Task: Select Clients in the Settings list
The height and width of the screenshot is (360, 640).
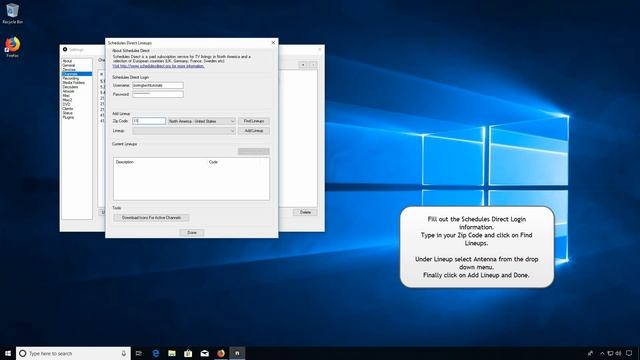Action: pos(68,109)
